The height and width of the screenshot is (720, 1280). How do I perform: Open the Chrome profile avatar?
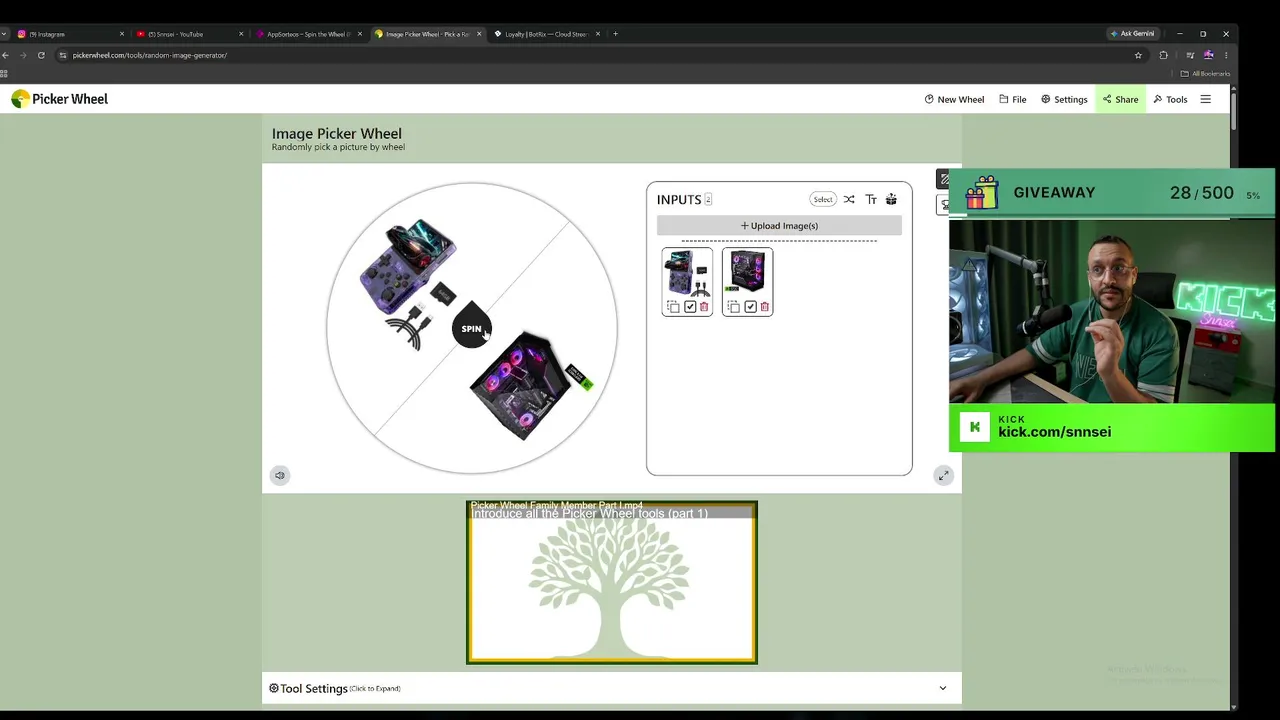(1209, 55)
